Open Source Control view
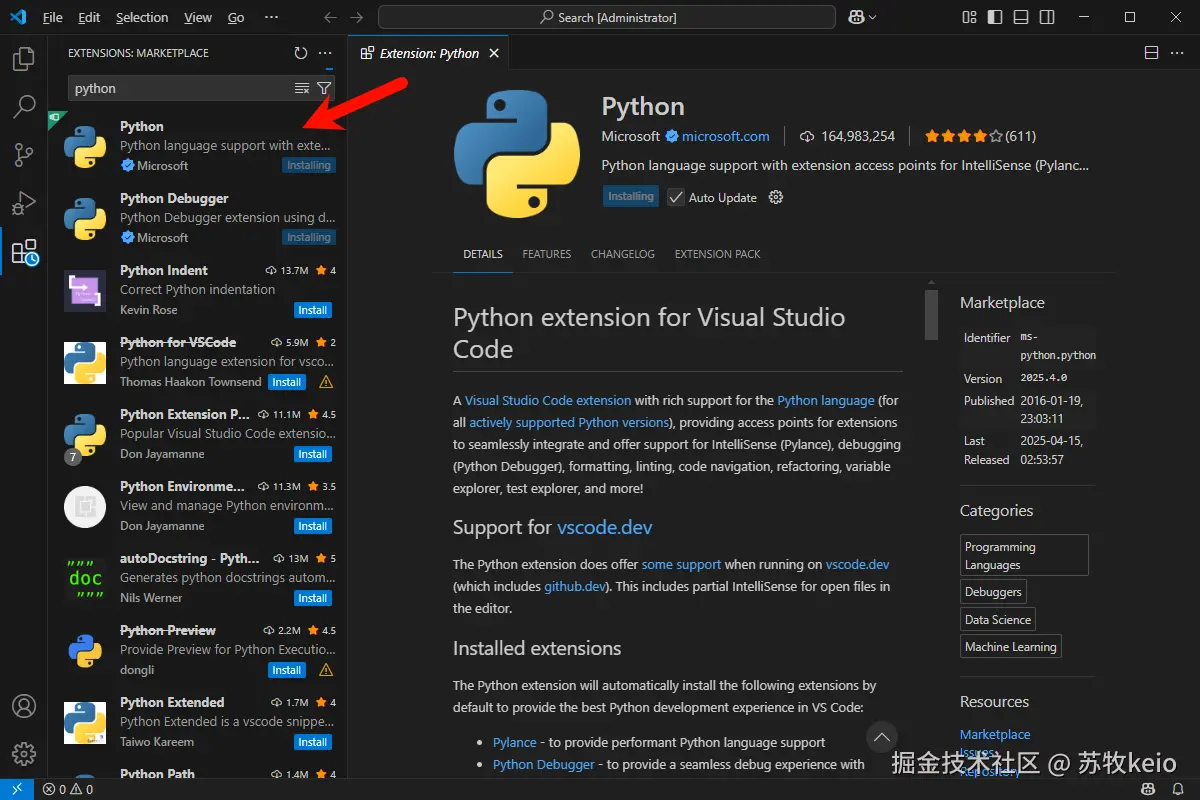The image size is (1200, 800). 23,155
